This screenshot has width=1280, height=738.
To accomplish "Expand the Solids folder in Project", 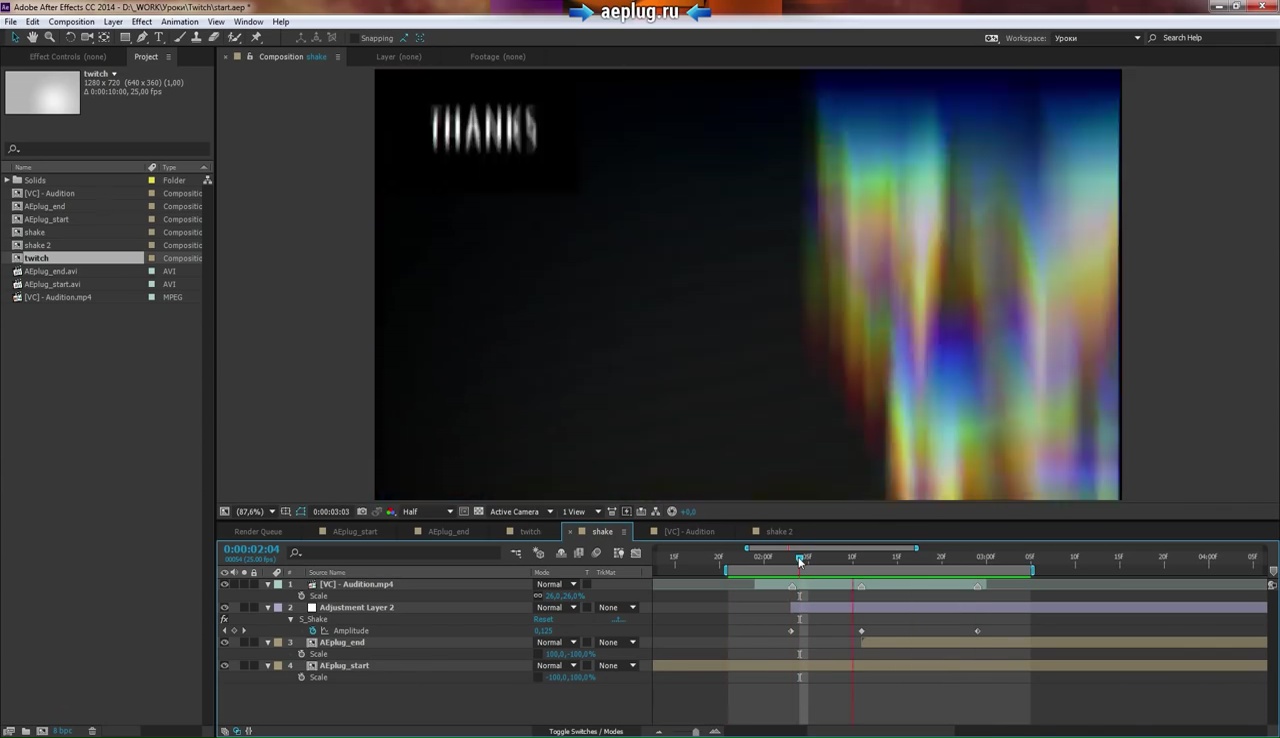I will [x=7, y=181].
